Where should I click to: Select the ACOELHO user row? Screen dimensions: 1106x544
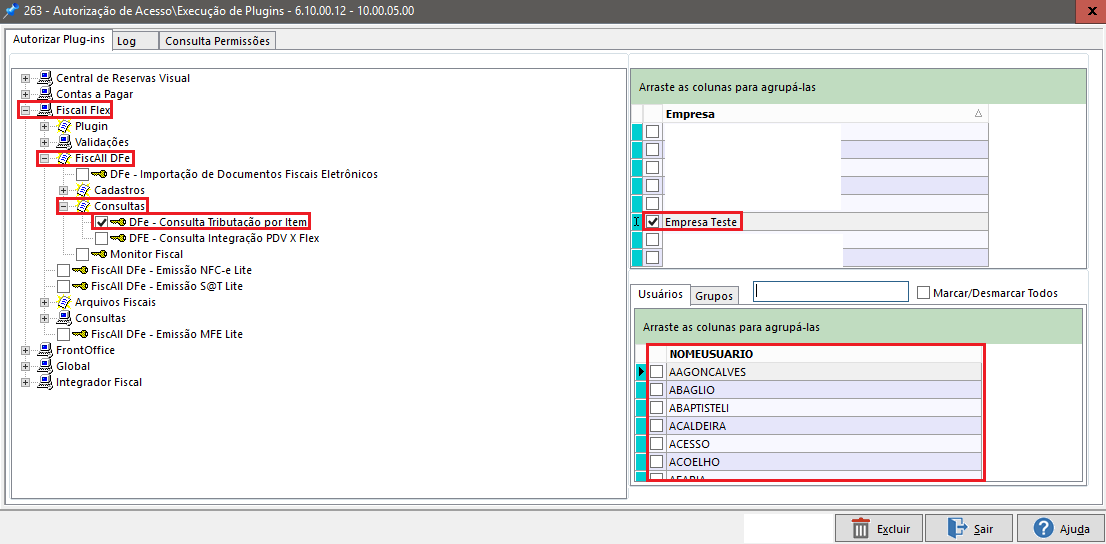(x=823, y=461)
